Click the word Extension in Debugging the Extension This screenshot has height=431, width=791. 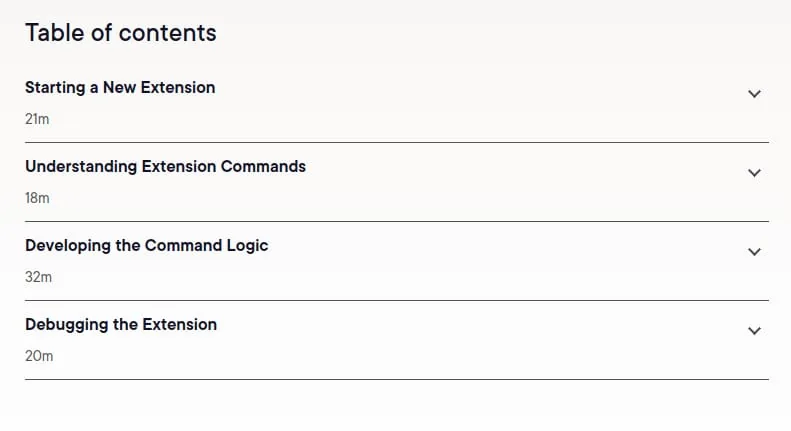coord(180,325)
